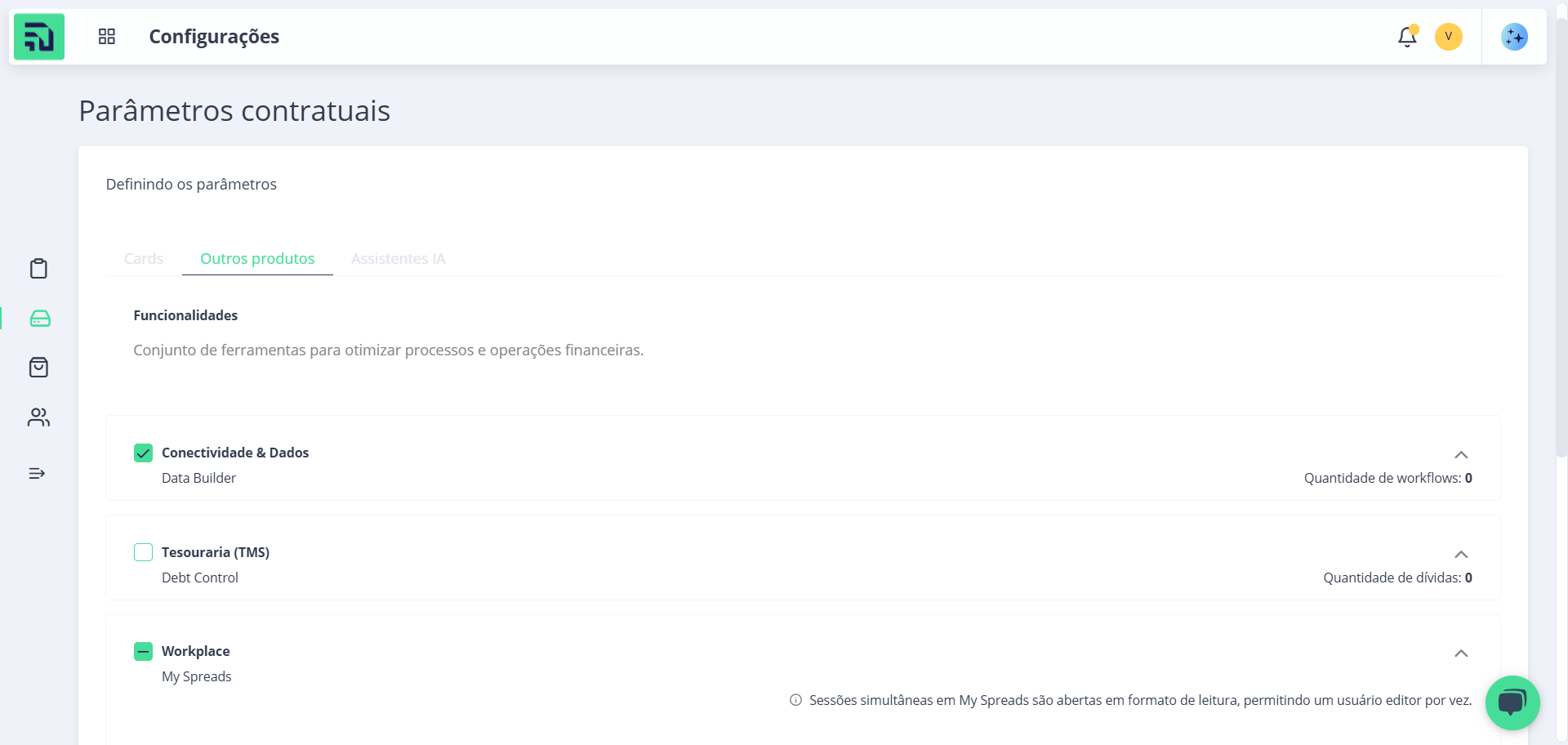Open the users sidebar icon
1568x745 pixels.
pos(38,417)
